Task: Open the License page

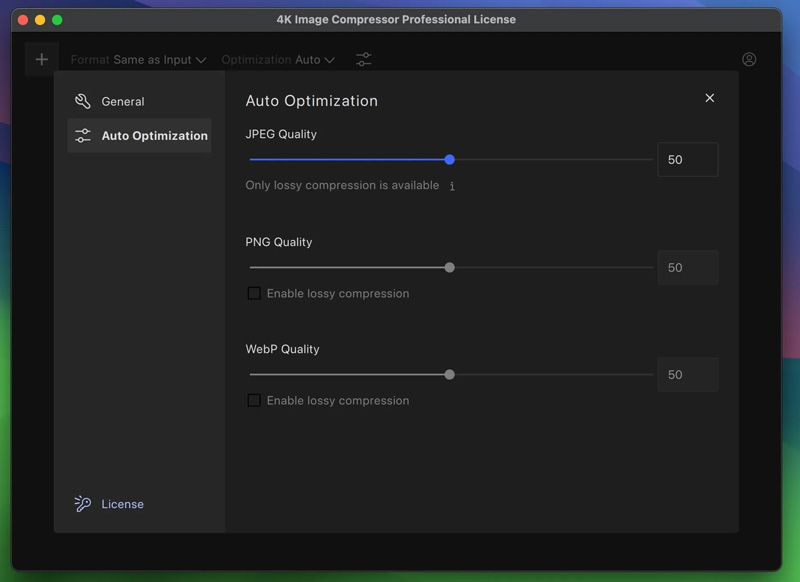Action: [121, 504]
